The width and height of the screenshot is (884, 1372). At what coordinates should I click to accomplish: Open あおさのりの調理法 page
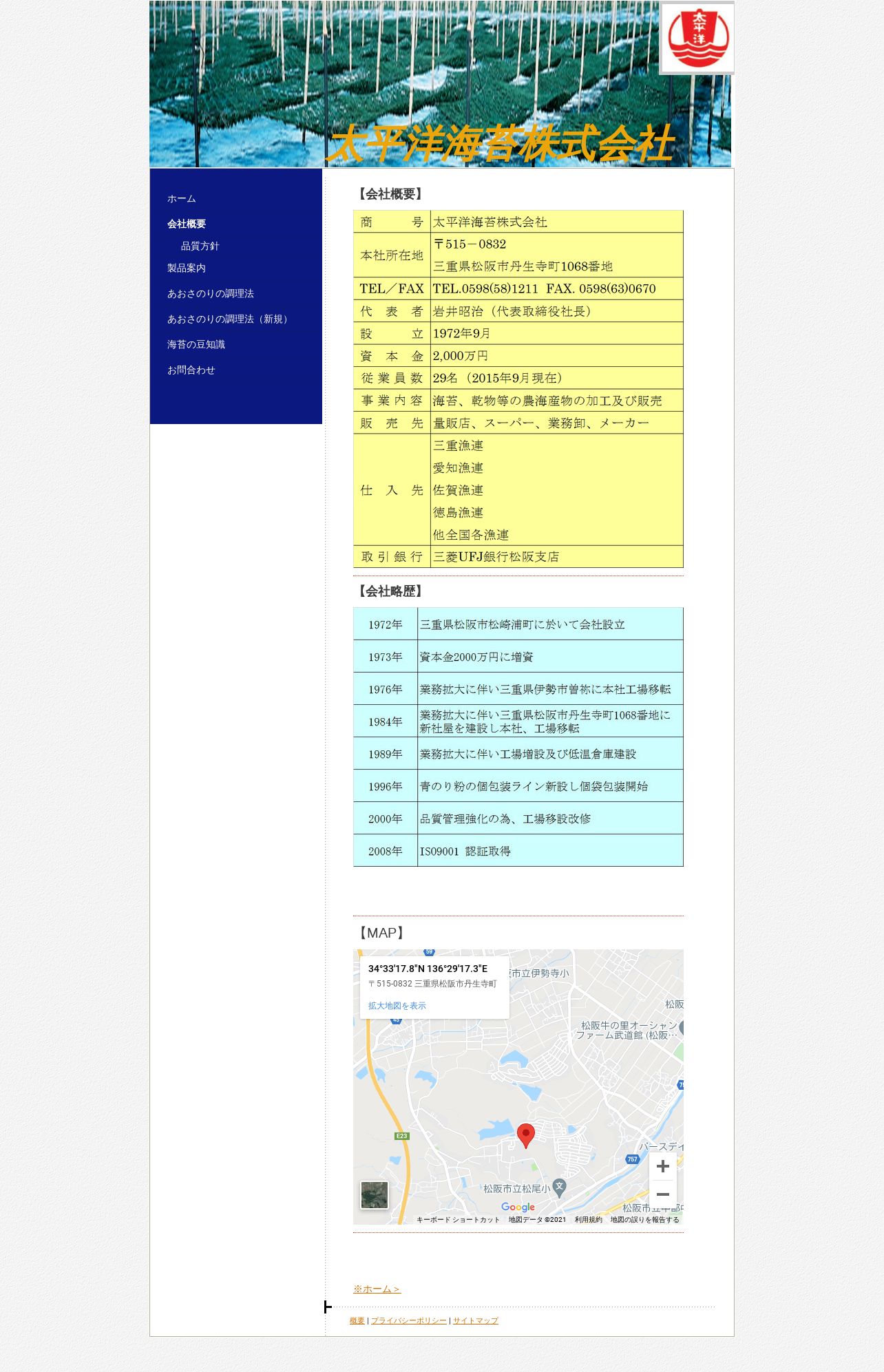(211, 293)
